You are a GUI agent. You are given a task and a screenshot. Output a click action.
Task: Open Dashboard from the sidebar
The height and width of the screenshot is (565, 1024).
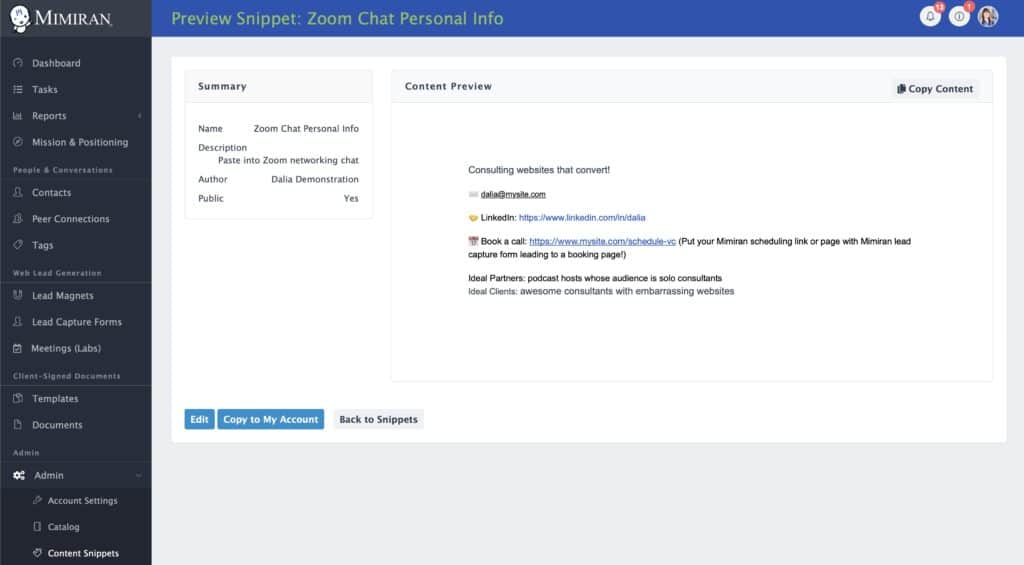point(56,63)
